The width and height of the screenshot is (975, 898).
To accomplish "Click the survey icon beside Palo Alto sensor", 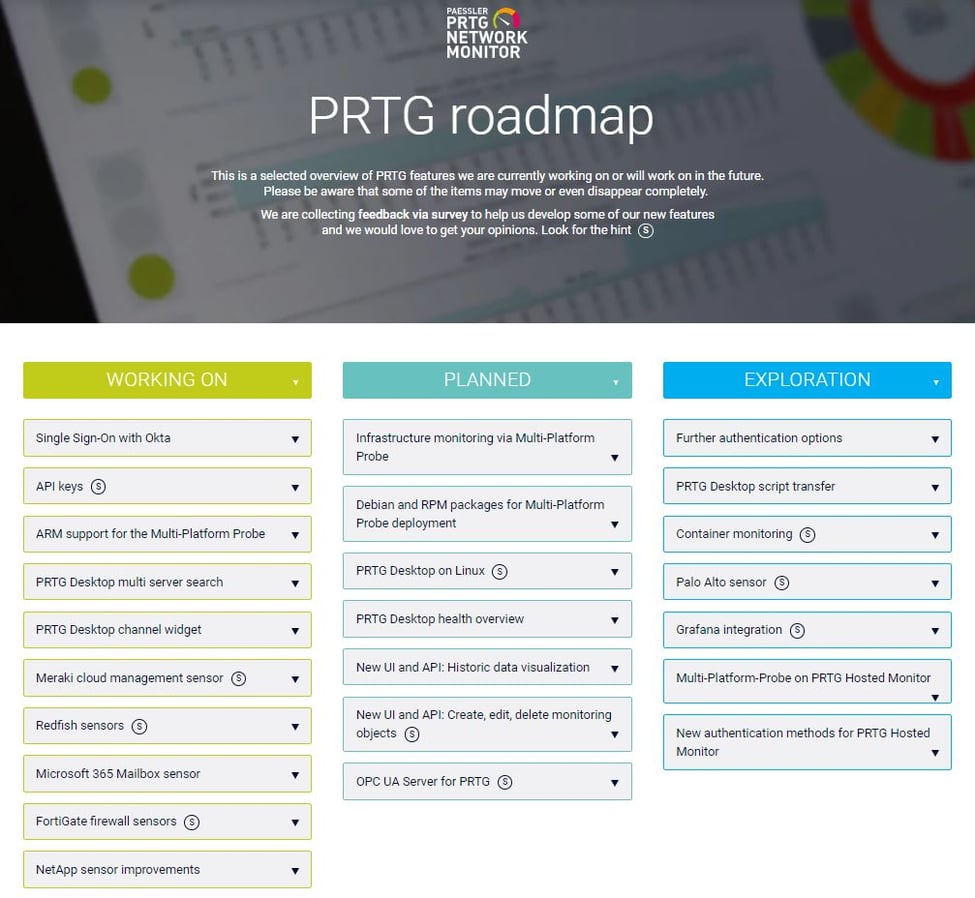I will [783, 582].
